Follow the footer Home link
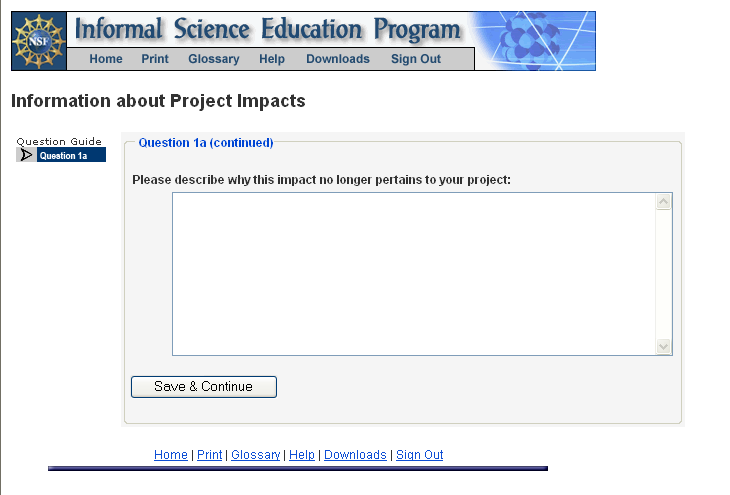This screenshot has height=495, width=730. pos(171,455)
